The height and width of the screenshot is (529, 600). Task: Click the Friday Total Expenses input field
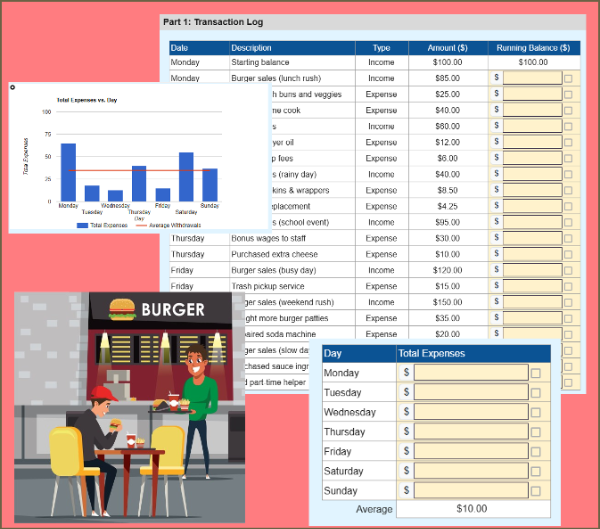471,451
